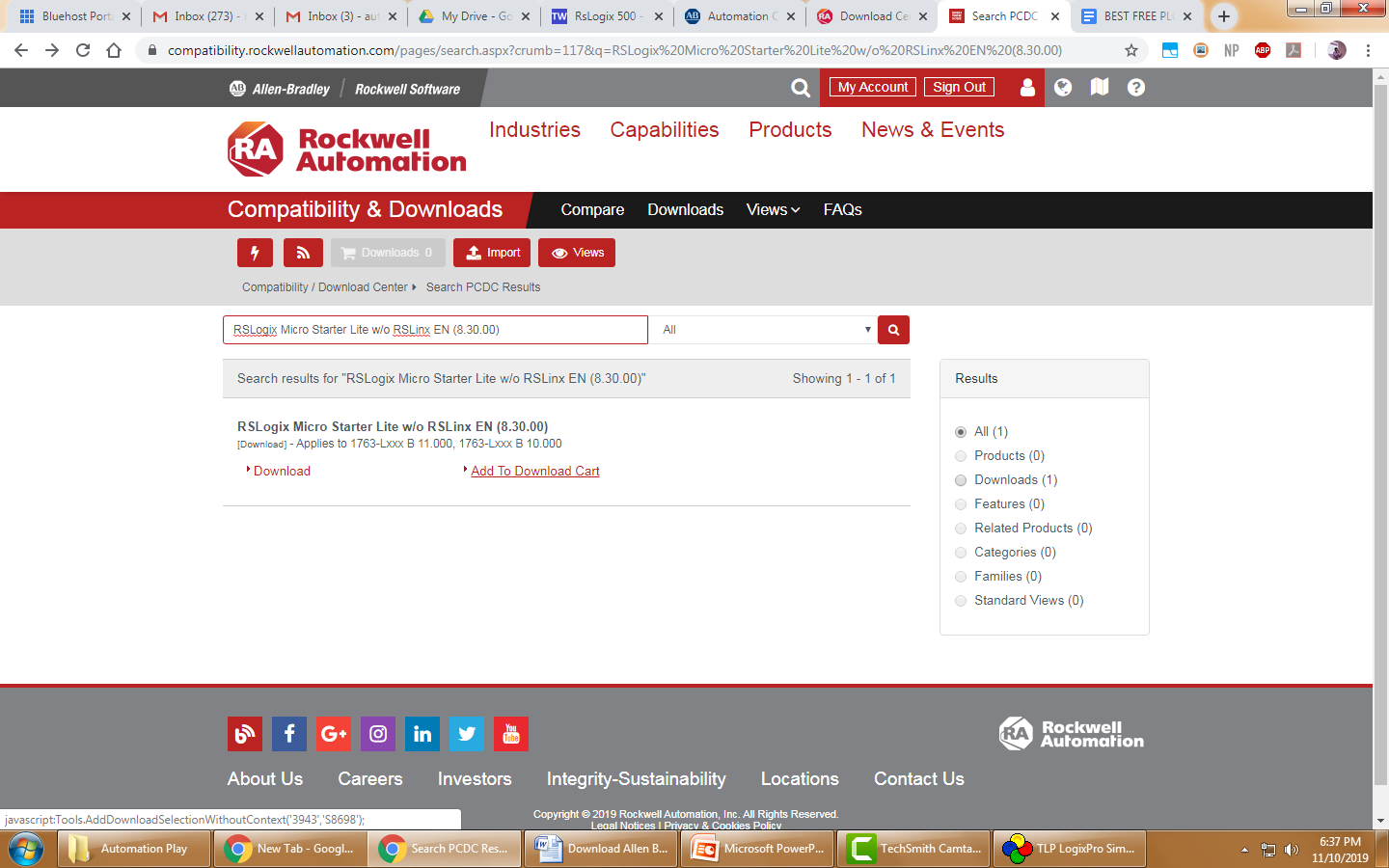Select the Related Products (0) radio button

coord(961,529)
